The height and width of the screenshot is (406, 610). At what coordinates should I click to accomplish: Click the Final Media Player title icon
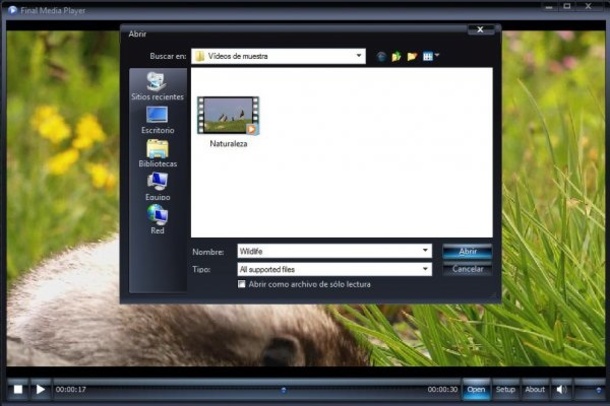click(12, 10)
